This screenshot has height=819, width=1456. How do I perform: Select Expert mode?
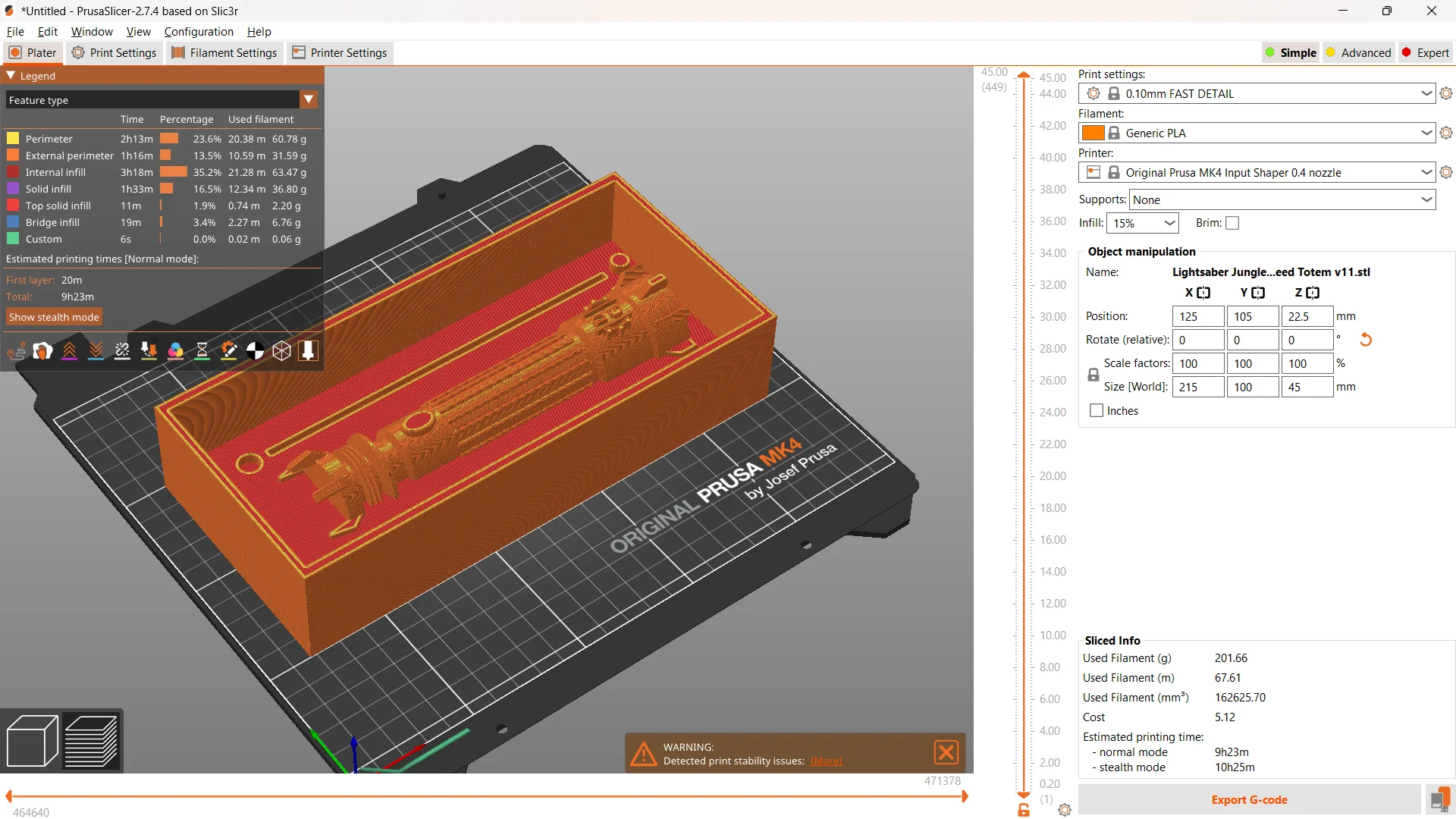pos(1425,52)
